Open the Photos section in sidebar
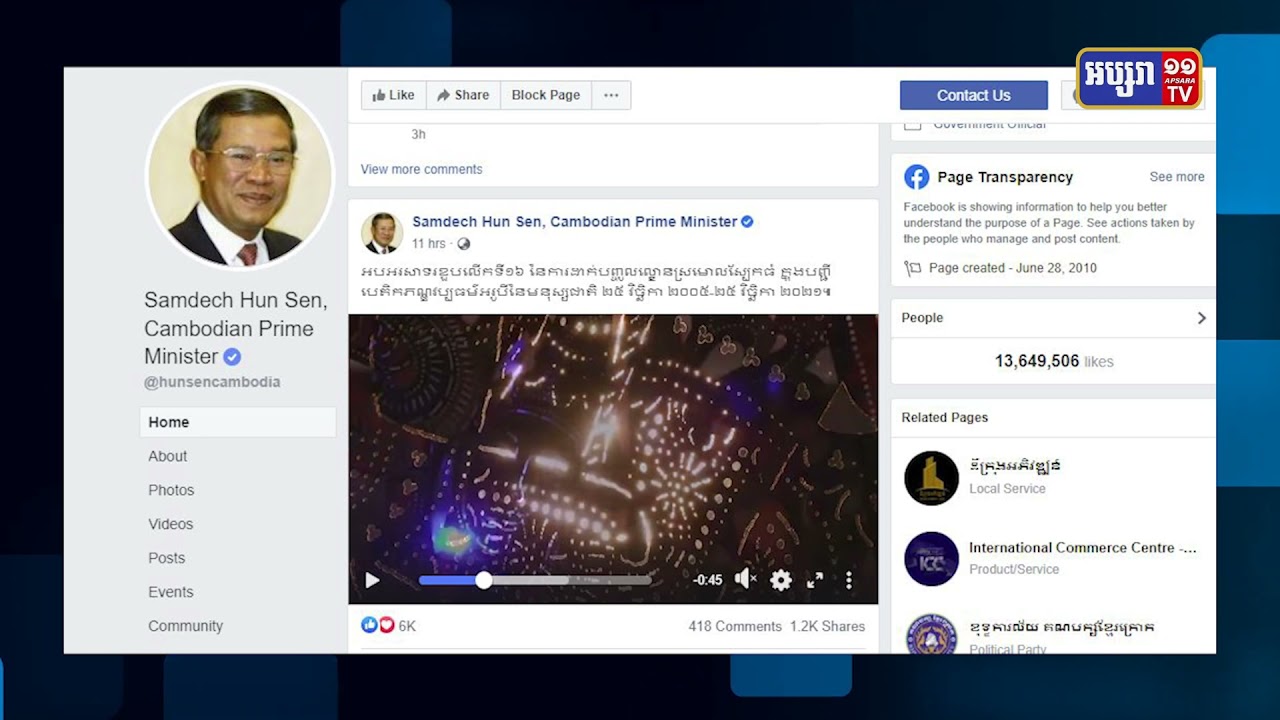 point(171,490)
